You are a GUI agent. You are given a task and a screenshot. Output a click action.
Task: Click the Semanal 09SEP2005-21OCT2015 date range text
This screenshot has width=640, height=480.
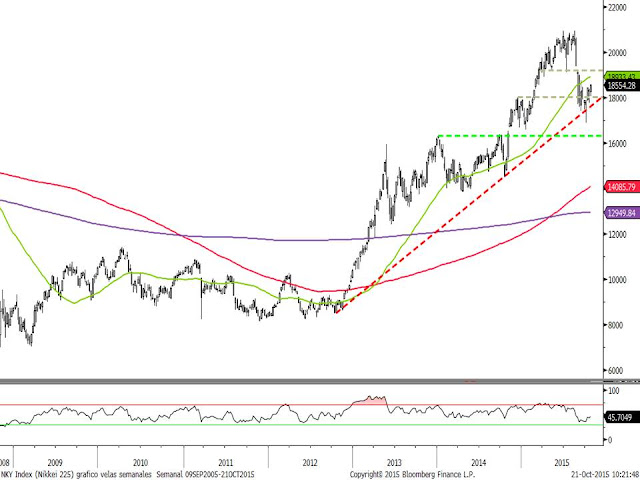(206, 474)
